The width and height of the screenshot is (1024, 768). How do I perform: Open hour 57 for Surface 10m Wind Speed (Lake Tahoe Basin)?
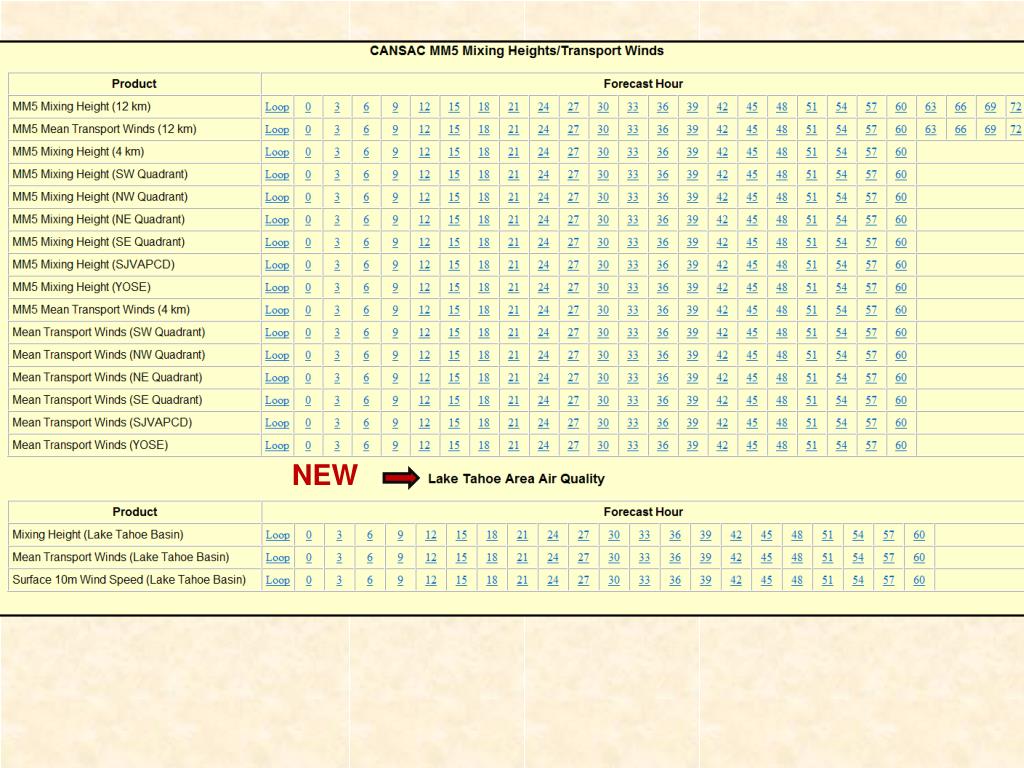[x=889, y=581]
